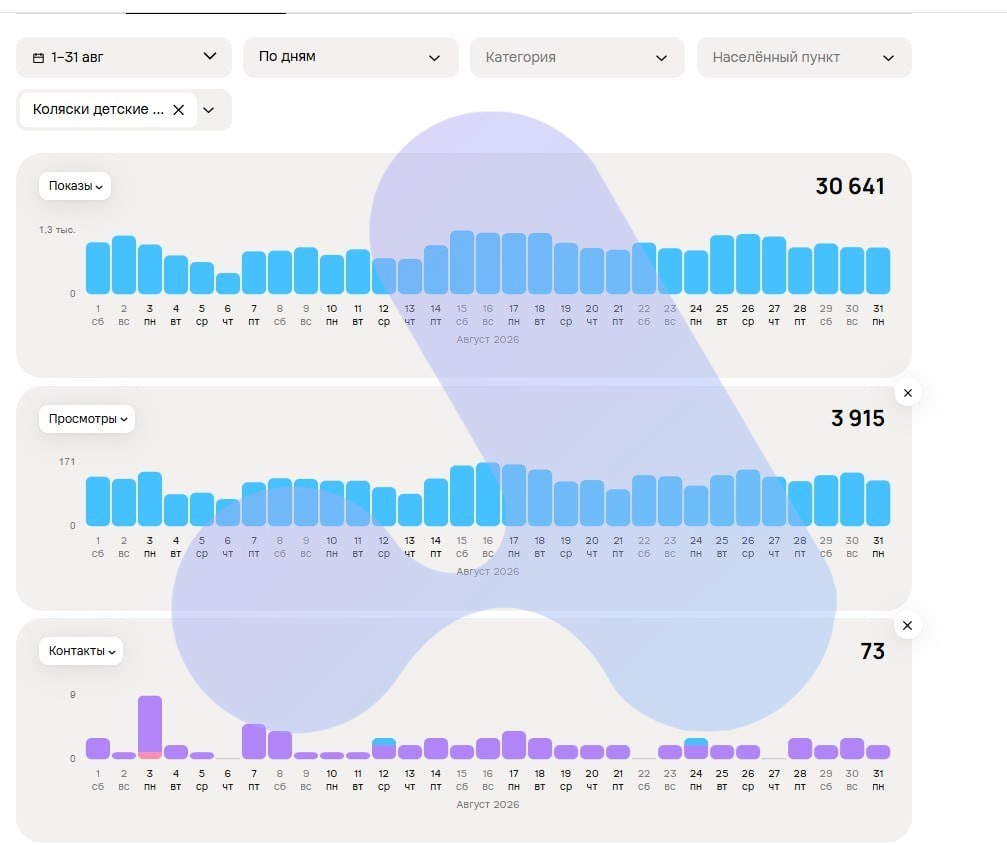This screenshot has width=1007, height=845.
Task: Pick the Просмотры bar for 21 пт
Action: 618,508
